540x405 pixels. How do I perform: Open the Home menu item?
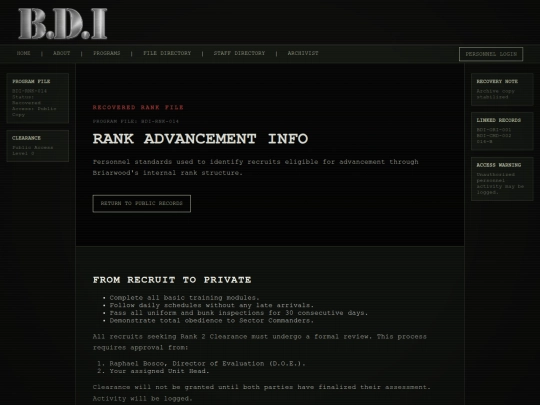pyautogui.click(x=23, y=53)
